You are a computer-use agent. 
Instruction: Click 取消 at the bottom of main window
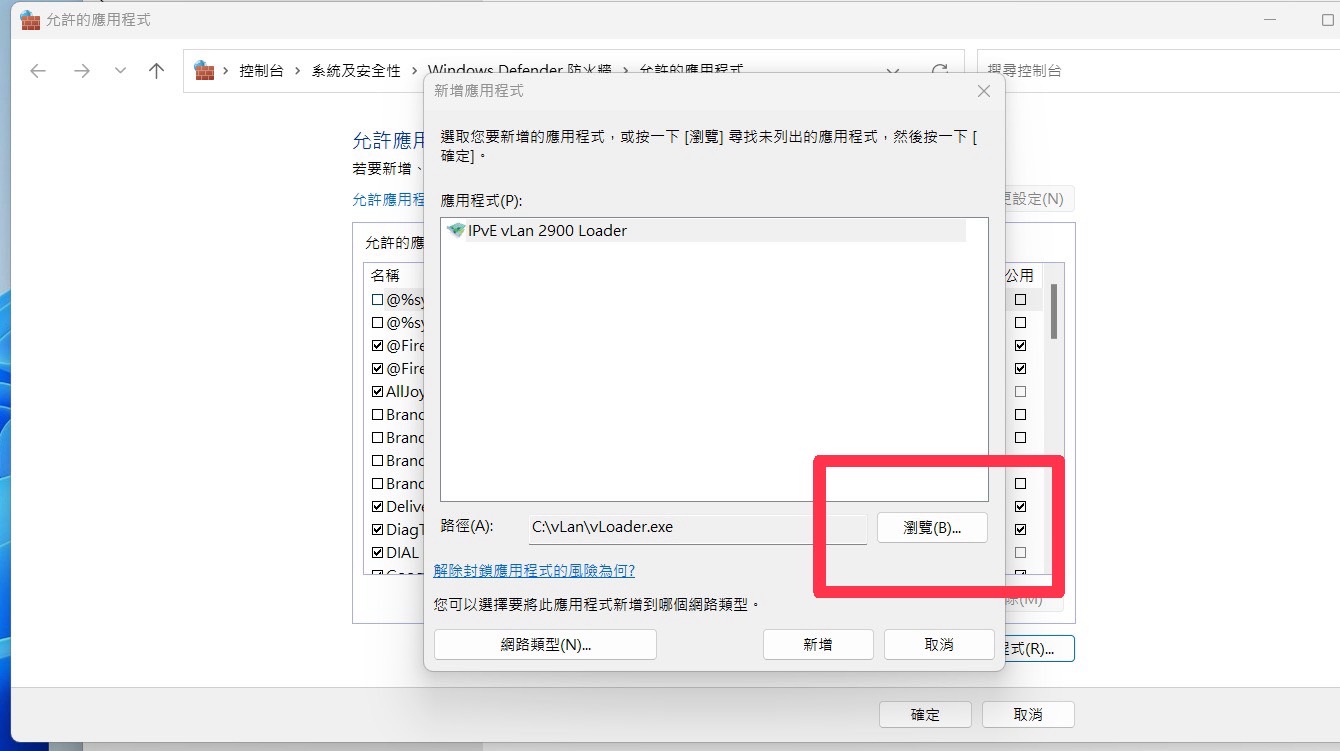(1028, 715)
